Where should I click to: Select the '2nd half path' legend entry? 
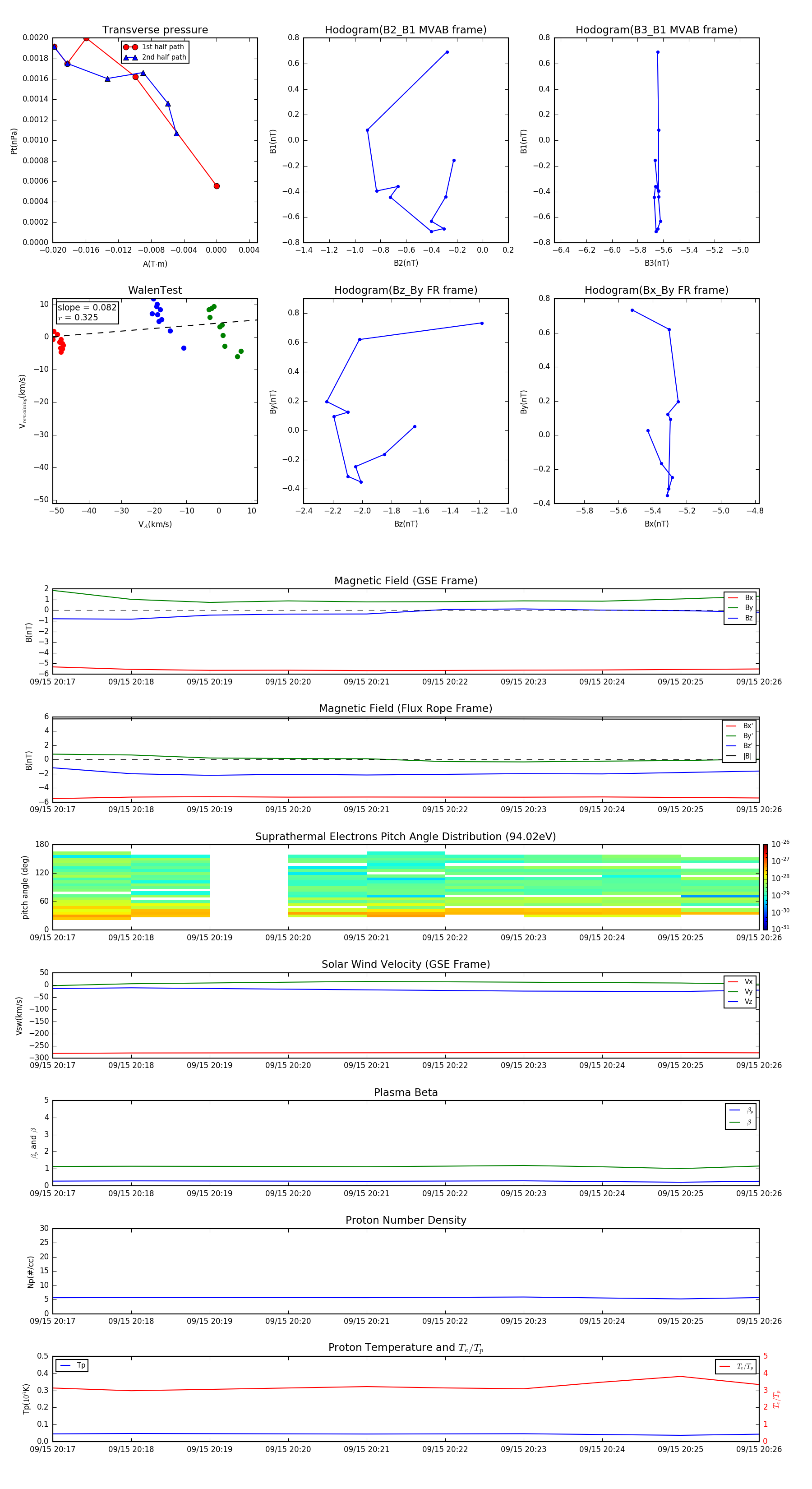coord(154,57)
